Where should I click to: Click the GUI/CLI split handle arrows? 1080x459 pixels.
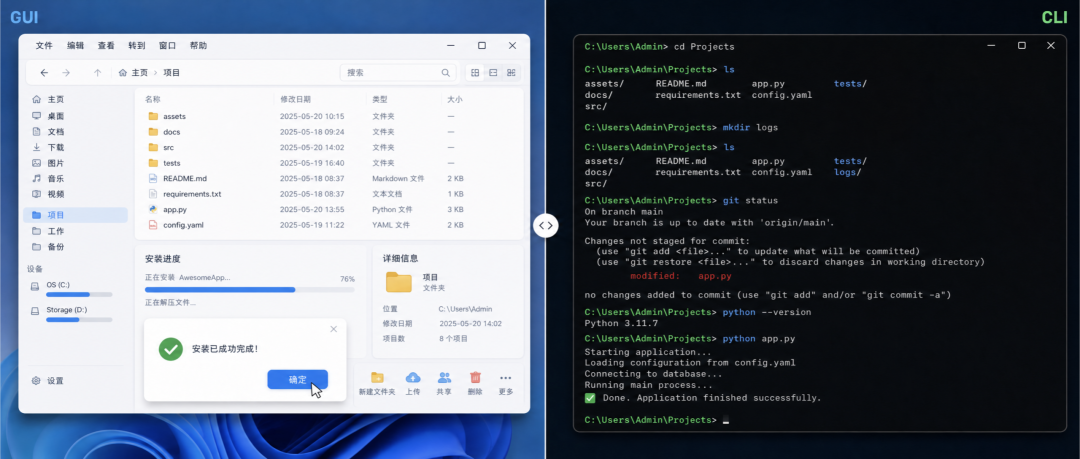click(x=546, y=225)
